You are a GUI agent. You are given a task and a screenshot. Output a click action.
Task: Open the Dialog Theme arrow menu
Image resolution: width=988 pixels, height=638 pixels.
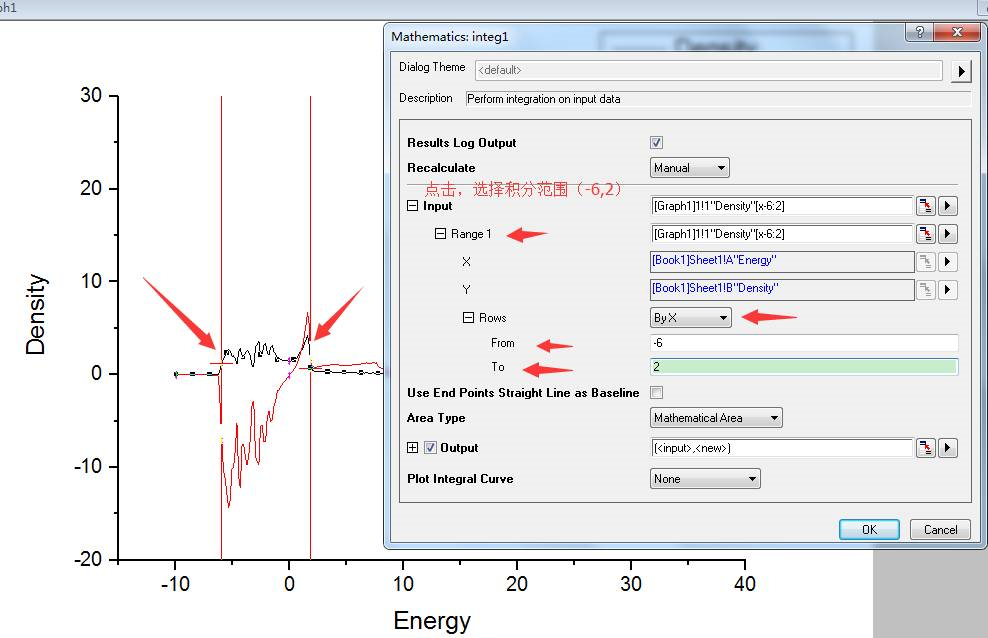tap(961, 71)
